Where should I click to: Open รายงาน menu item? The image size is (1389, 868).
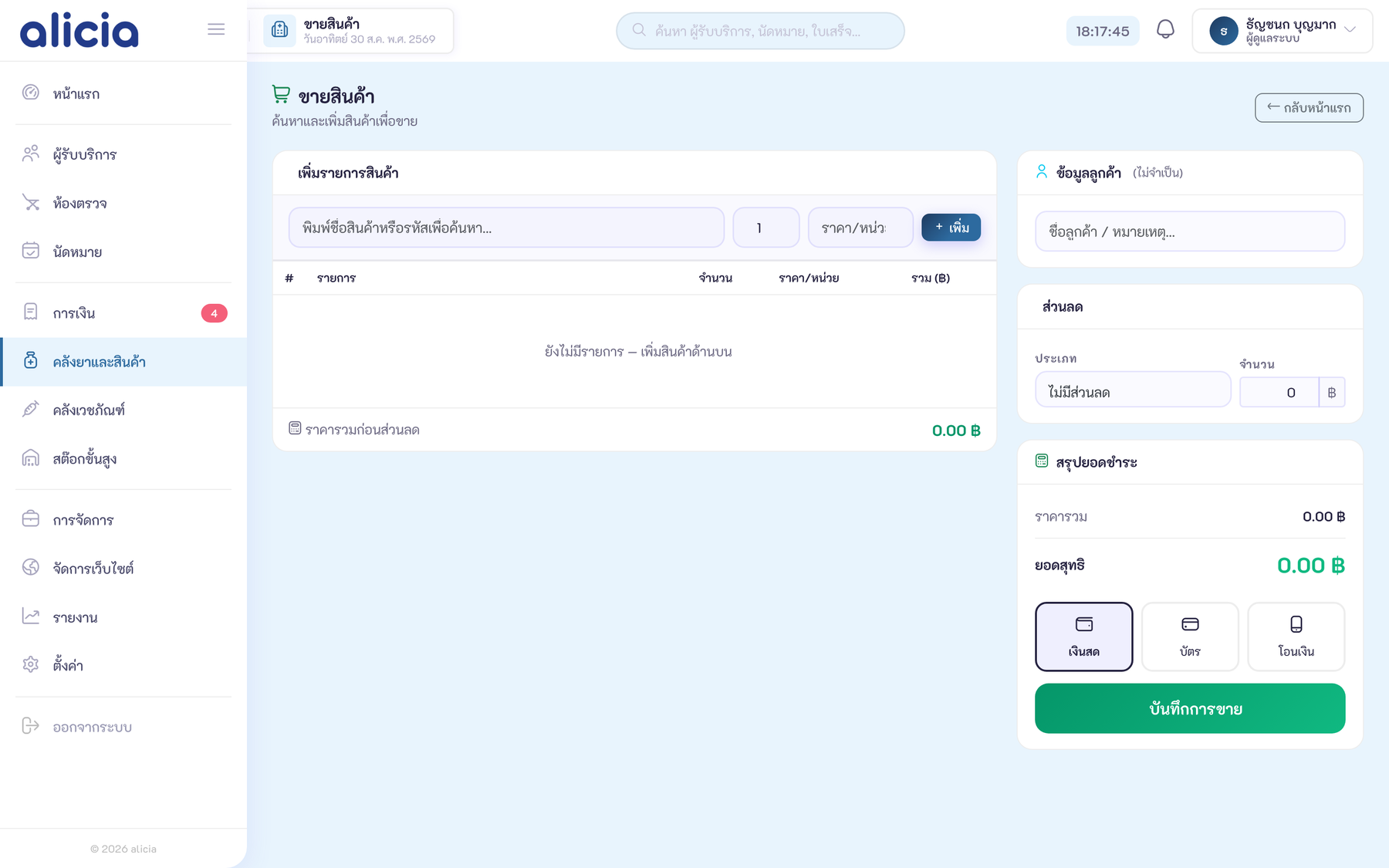tap(123, 616)
